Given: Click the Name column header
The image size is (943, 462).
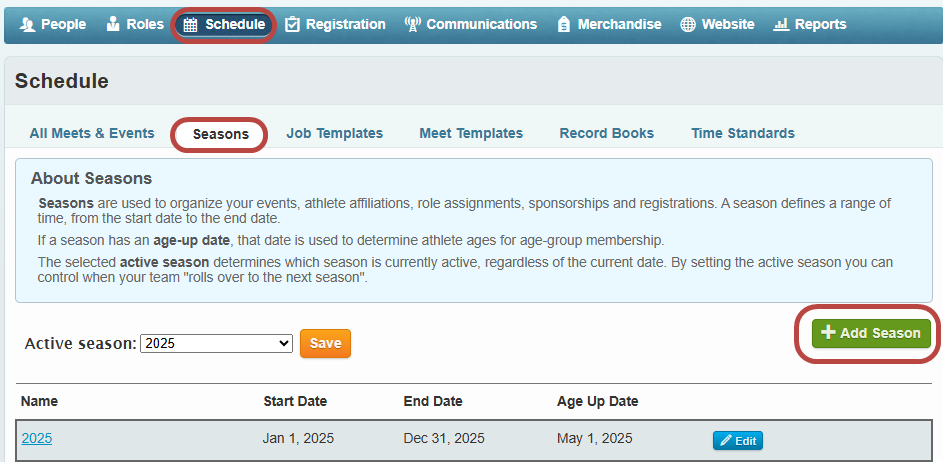Looking at the screenshot, I should click(39, 401).
